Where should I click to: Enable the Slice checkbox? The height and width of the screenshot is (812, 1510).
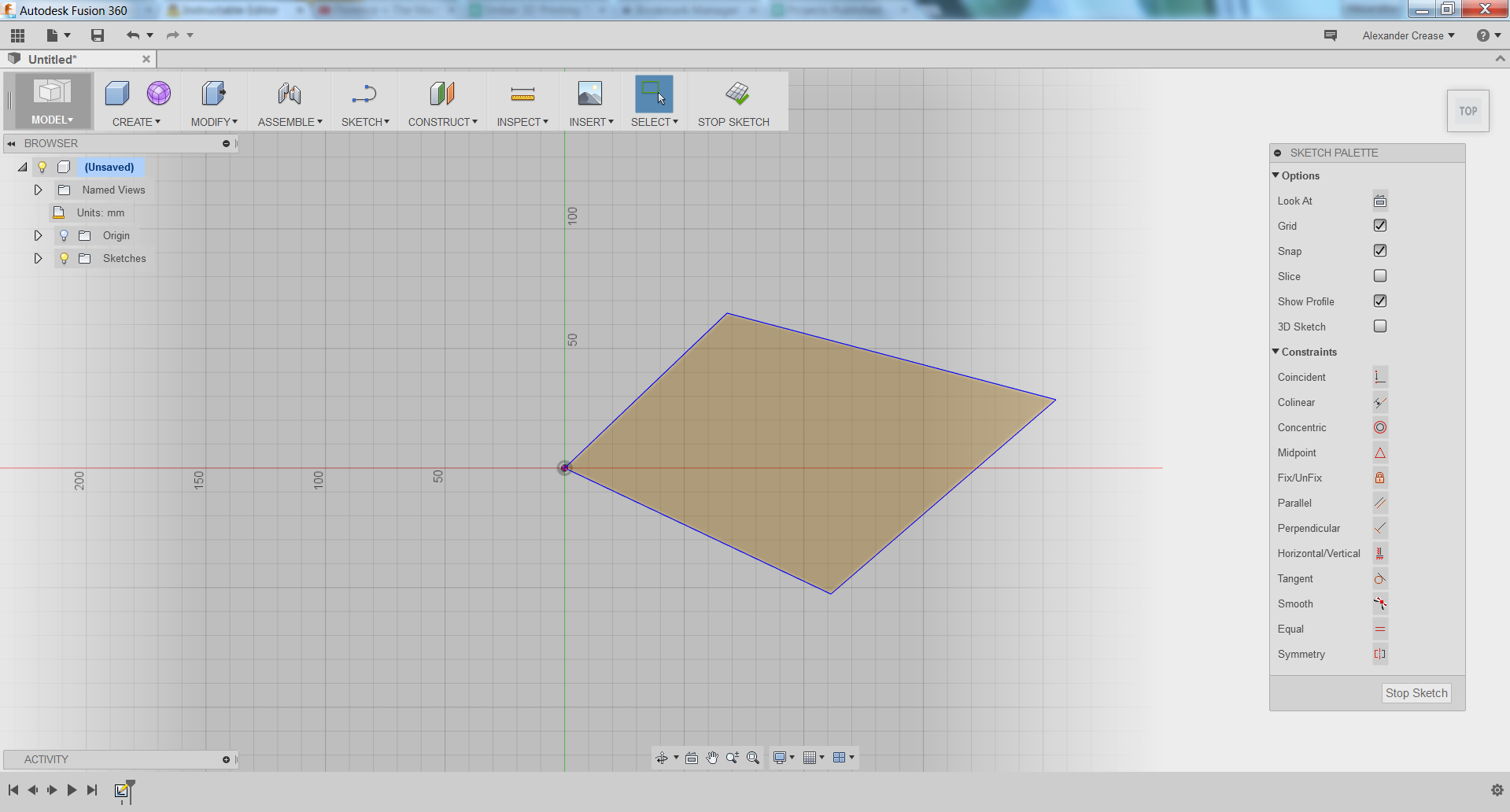coord(1380,276)
